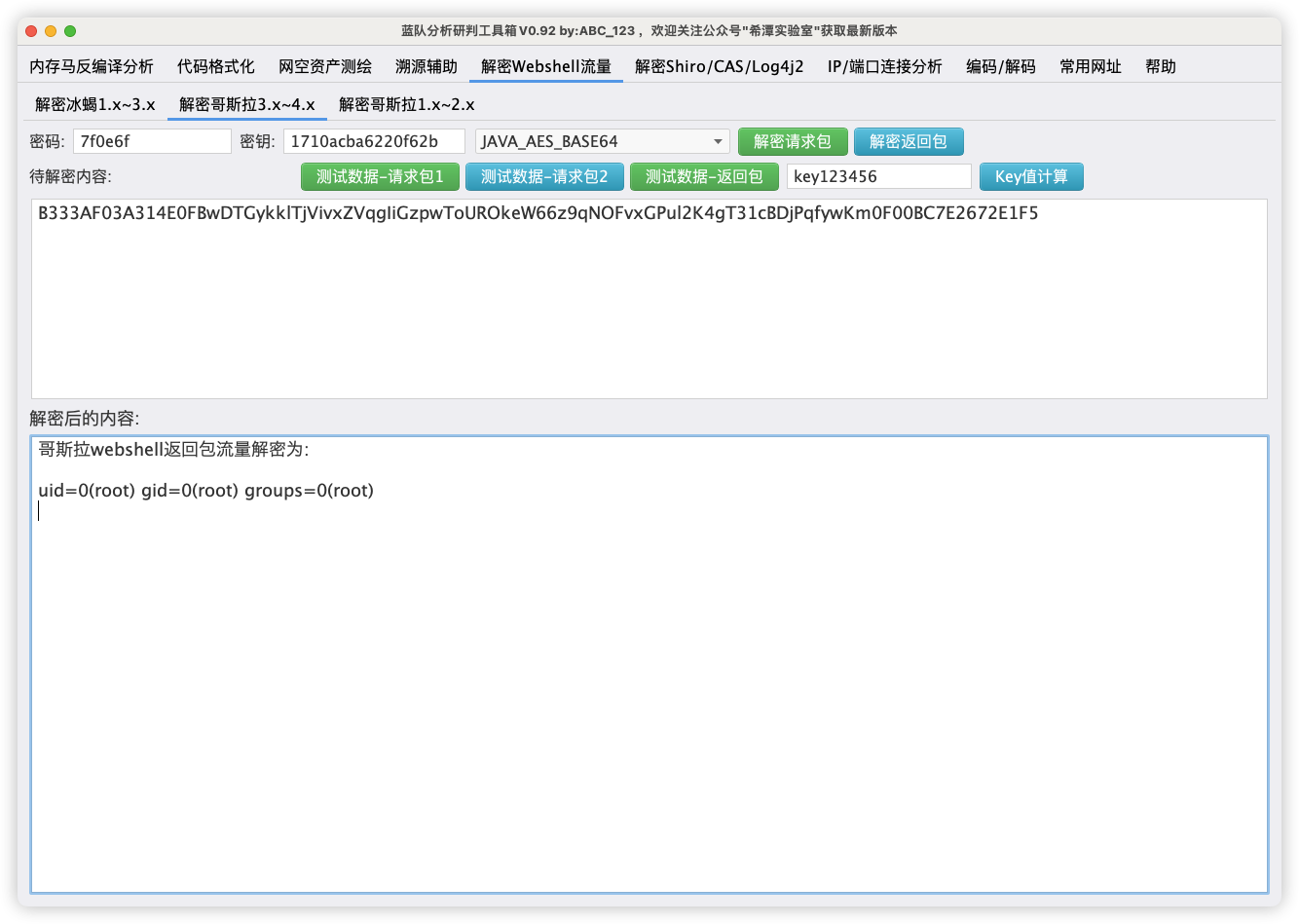This screenshot has height=924, width=1299.
Task: Click the 密钥 input field
Action: [x=374, y=141]
